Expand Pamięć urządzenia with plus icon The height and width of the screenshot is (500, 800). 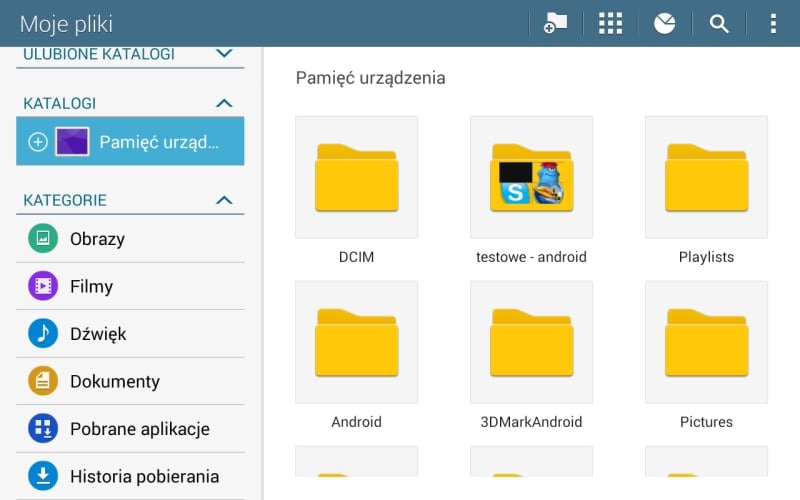coord(38,142)
